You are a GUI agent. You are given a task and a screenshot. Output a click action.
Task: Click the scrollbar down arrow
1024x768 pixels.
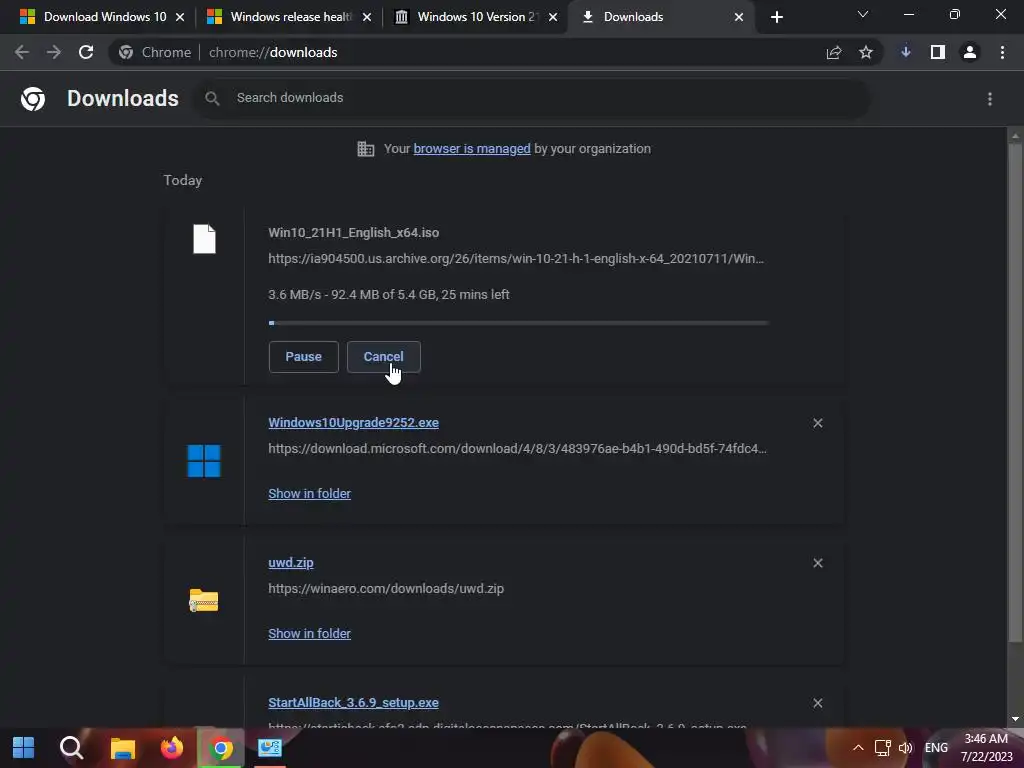coord(1015,719)
